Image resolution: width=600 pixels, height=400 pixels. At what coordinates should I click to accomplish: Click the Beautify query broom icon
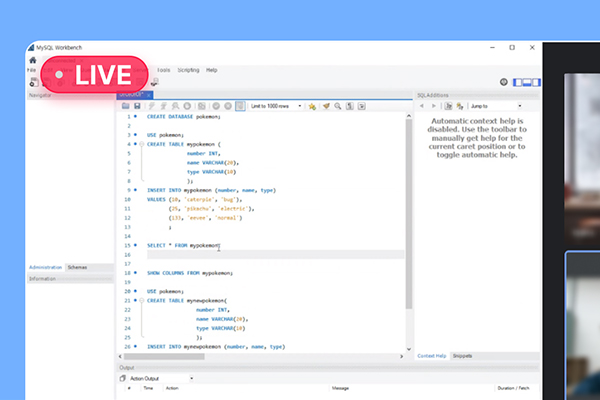point(325,106)
